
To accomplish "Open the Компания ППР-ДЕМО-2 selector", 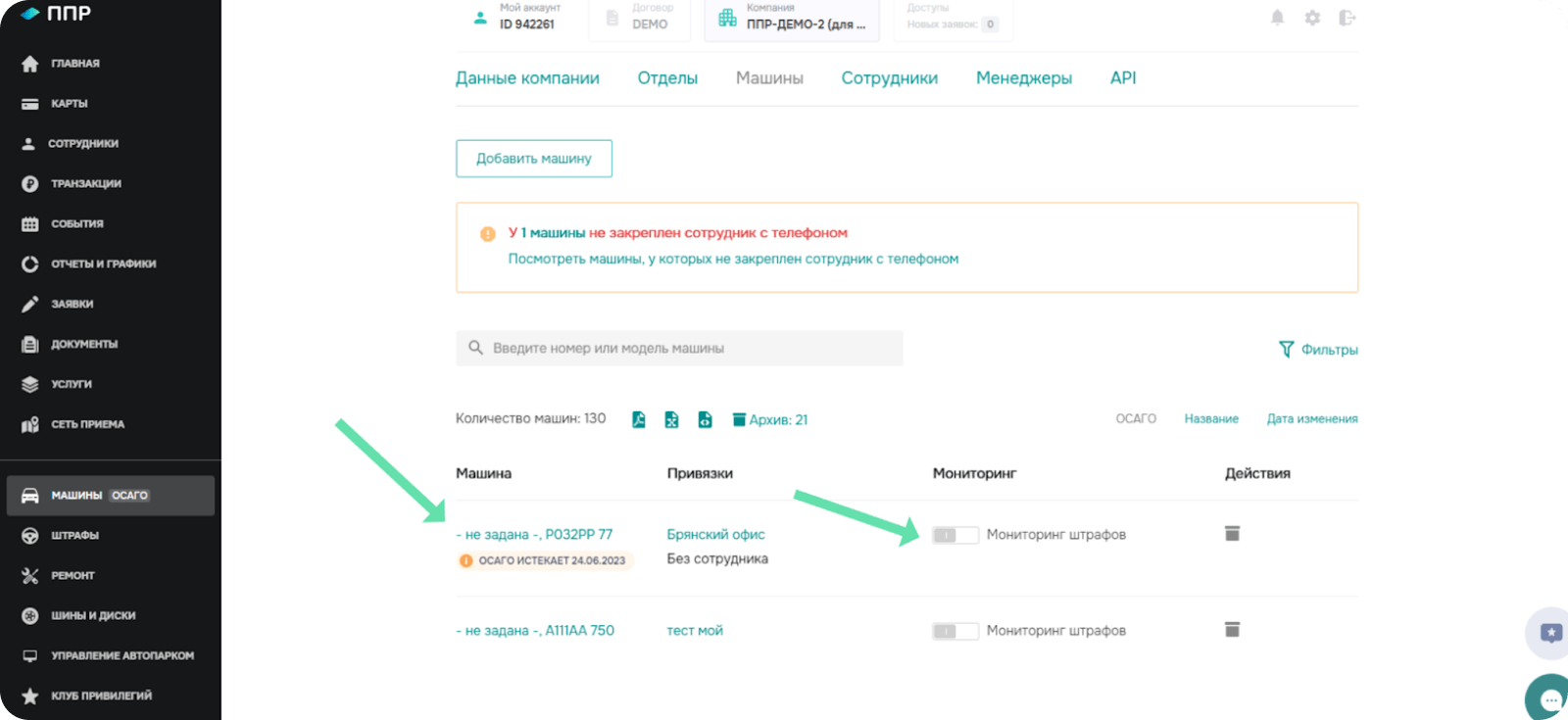I will coord(792,18).
